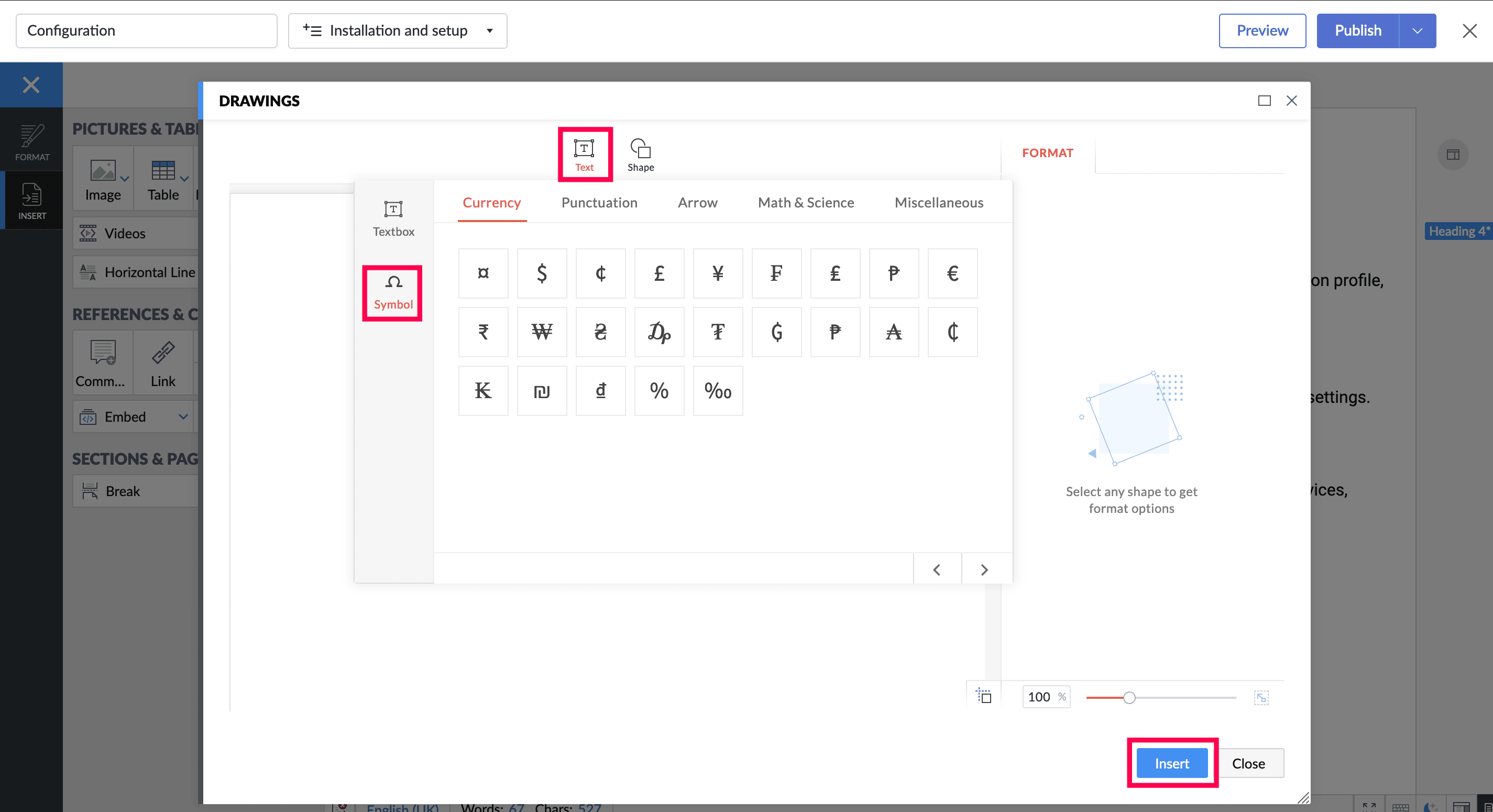Click the next page arrow for symbols

click(984, 570)
